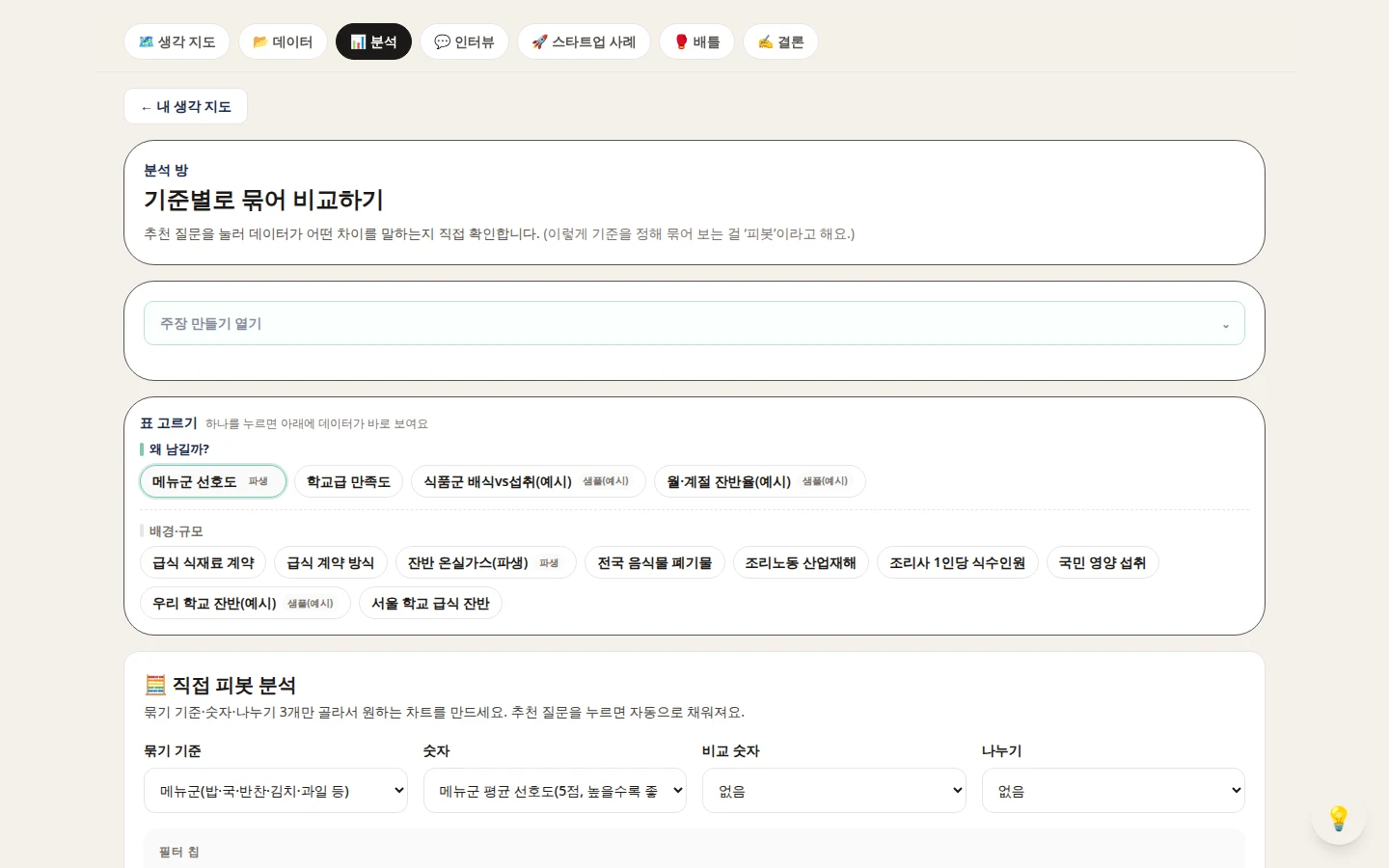Choose the 학교급 만족도 table chip
Image resolution: width=1389 pixels, height=868 pixels.
click(348, 481)
